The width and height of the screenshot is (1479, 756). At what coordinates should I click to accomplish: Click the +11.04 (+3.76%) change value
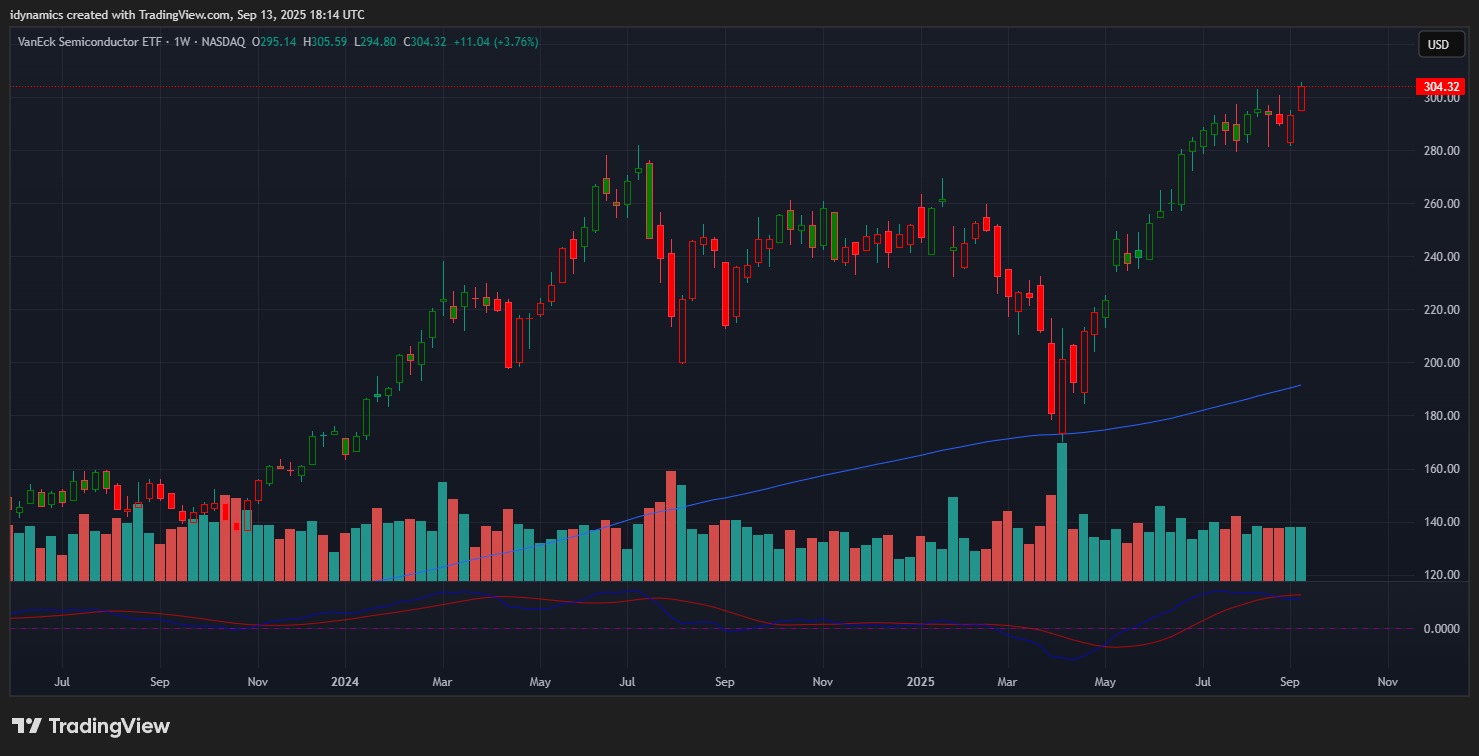pos(496,42)
